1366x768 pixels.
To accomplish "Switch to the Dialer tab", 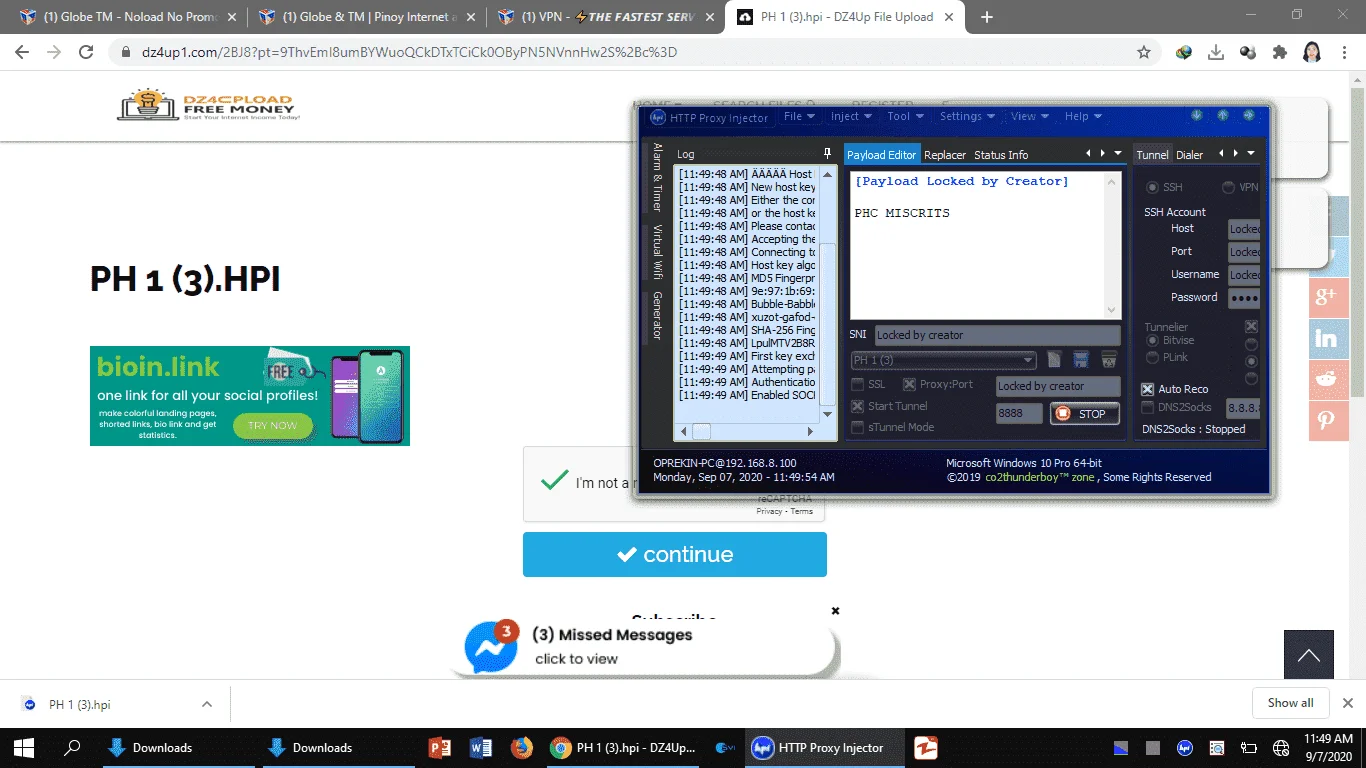I will point(1190,155).
